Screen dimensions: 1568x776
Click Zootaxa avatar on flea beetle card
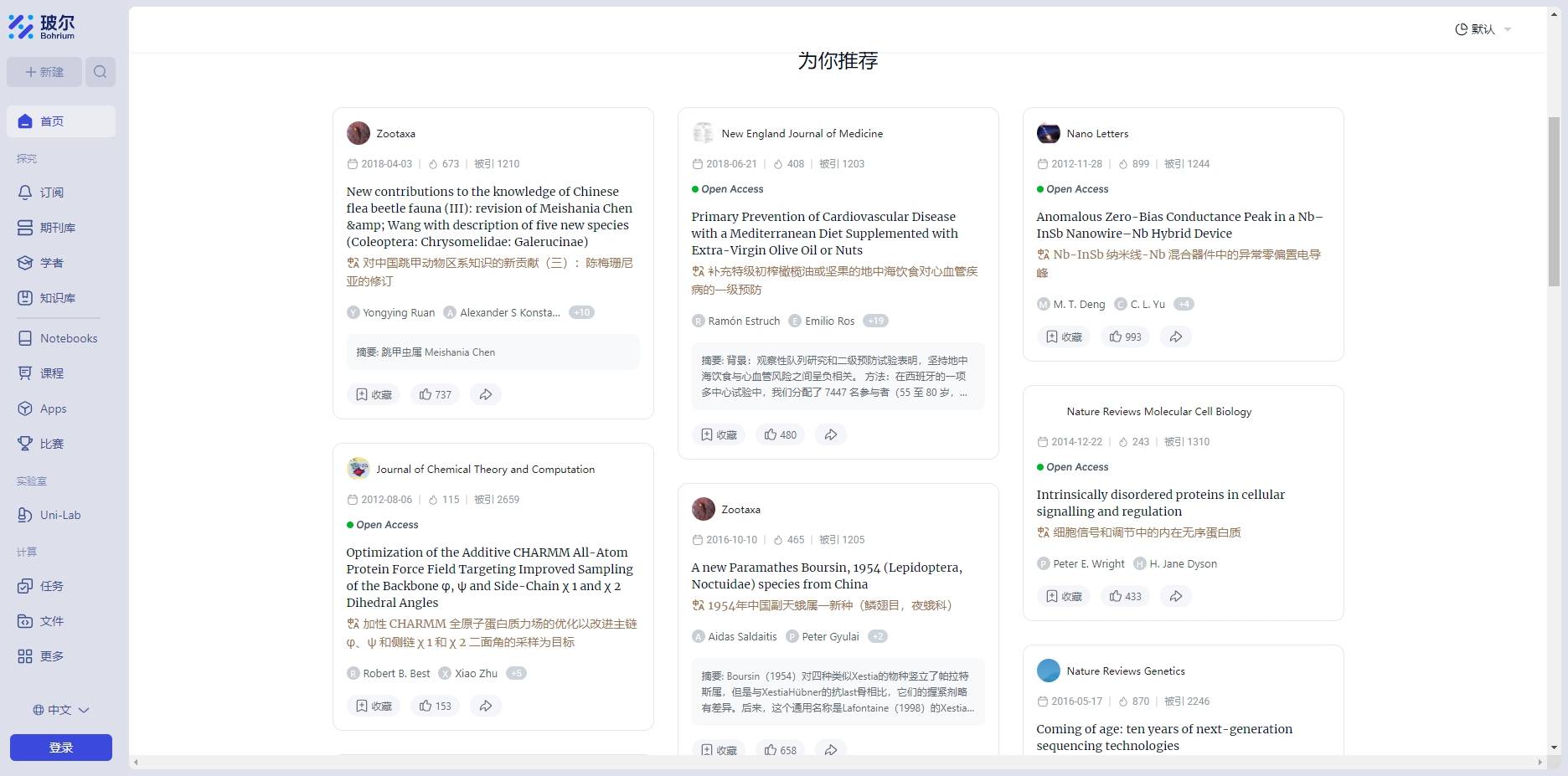[x=358, y=133]
